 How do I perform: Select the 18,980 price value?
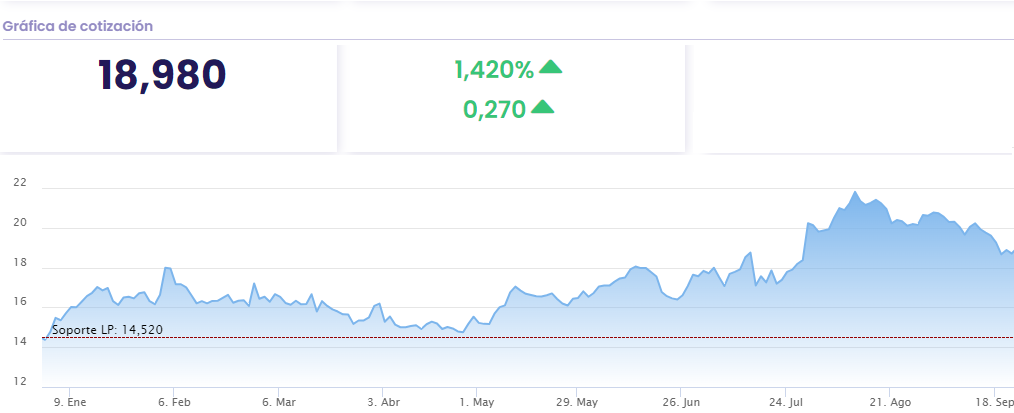[x=162, y=76]
